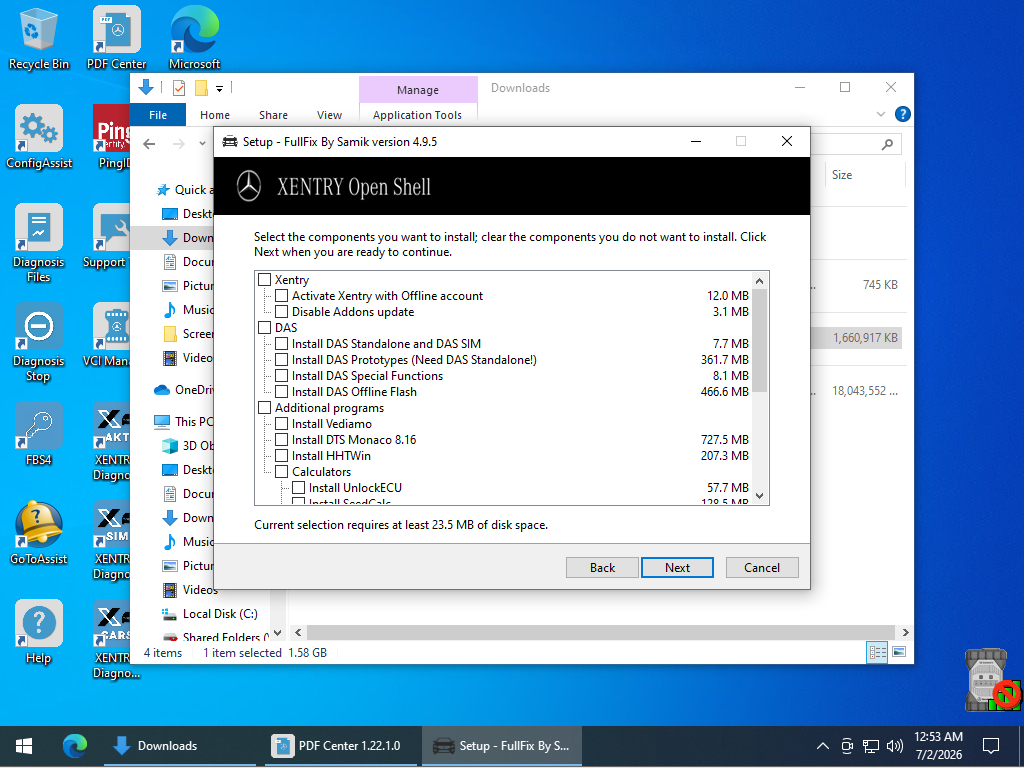Click the Explorer forward arrow

tap(178, 144)
